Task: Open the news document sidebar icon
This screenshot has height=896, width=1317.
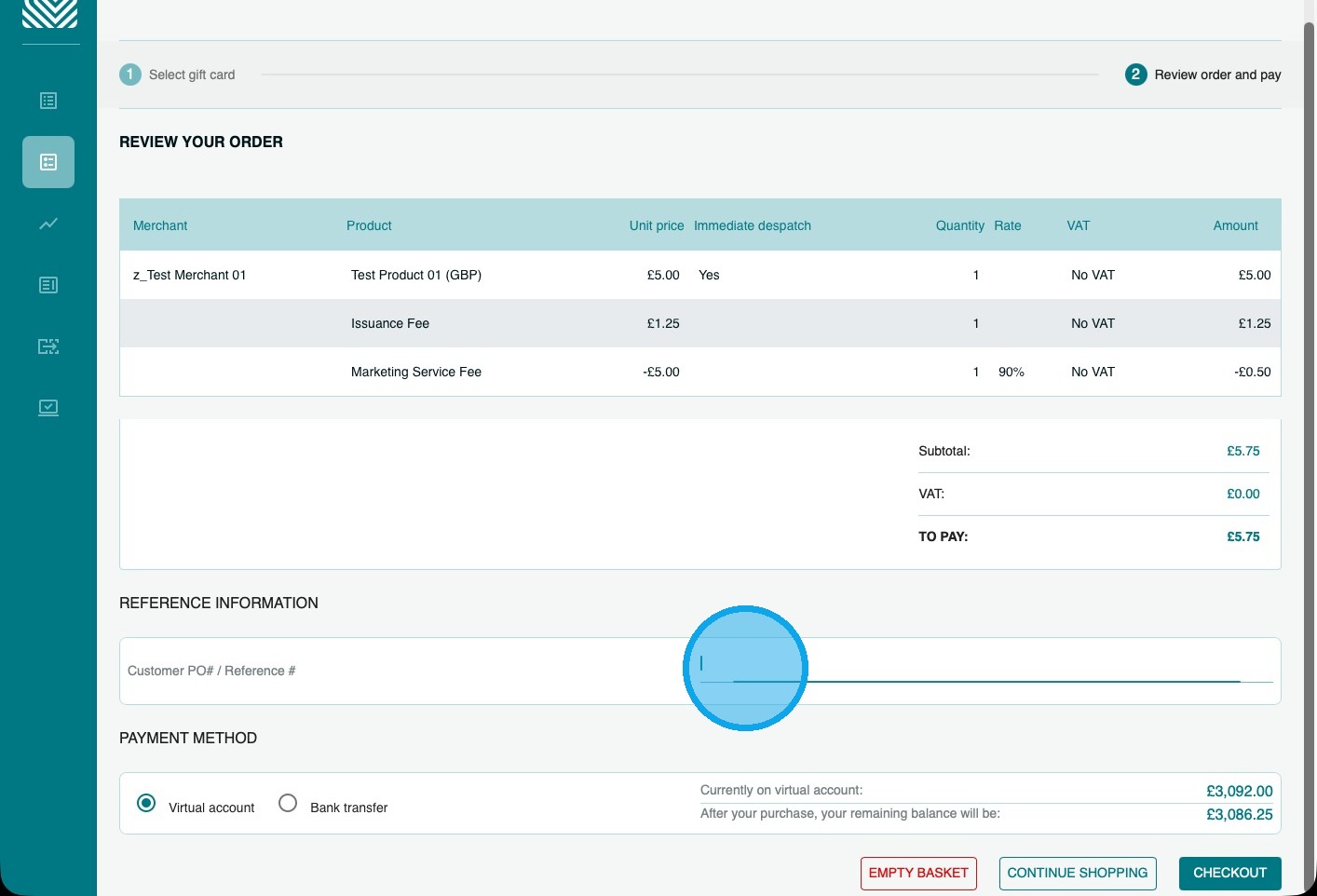Action: (48, 285)
